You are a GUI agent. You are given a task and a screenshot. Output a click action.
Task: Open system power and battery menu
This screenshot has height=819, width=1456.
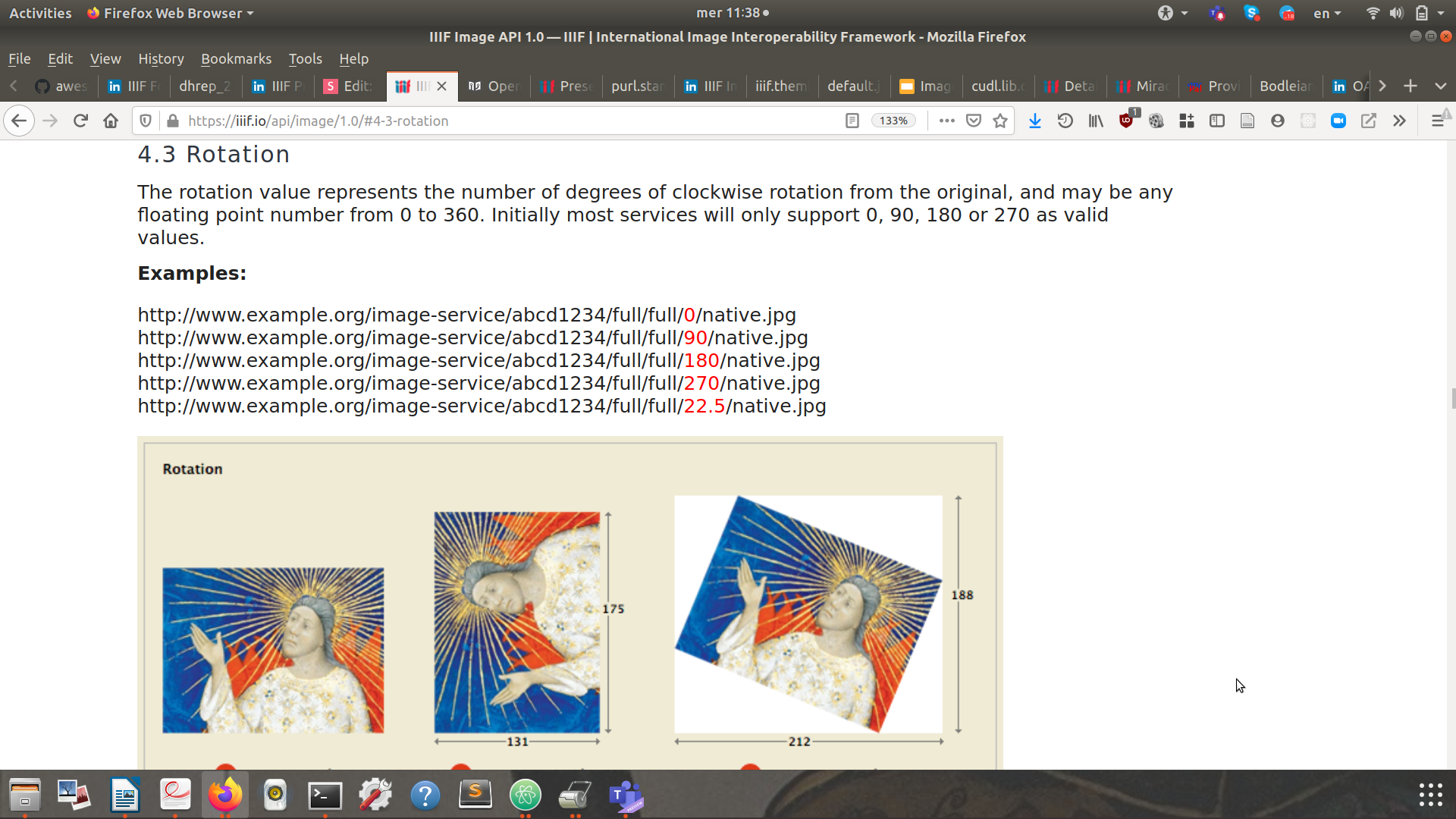coord(1429,13)
